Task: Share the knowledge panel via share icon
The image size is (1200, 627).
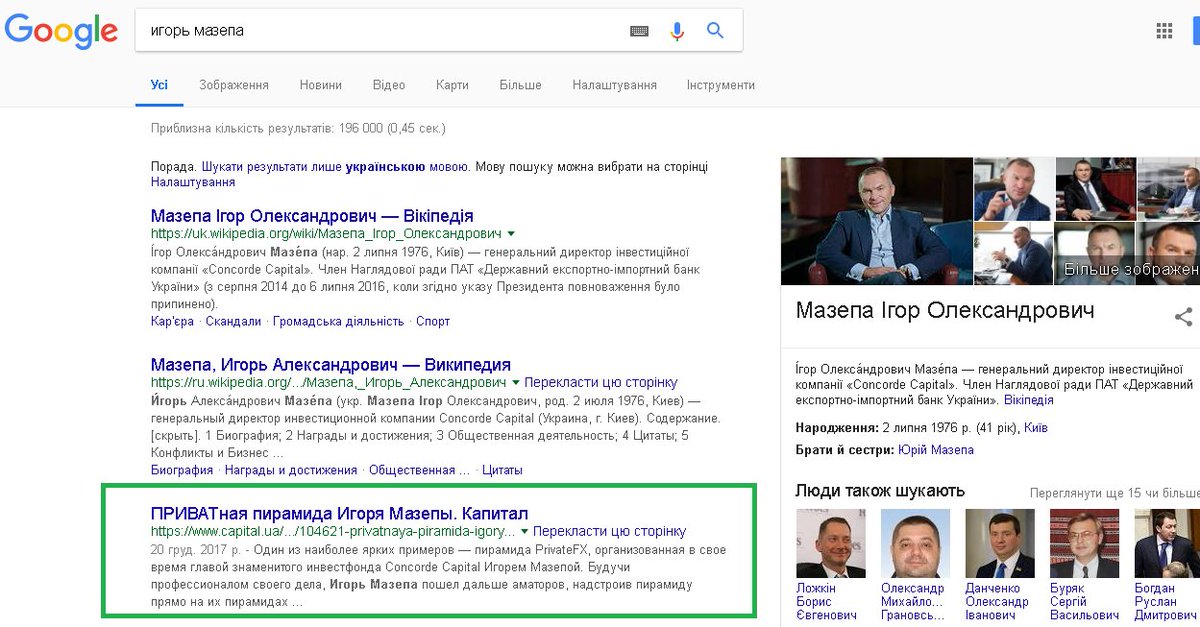Action: (x=1184, y=317)
